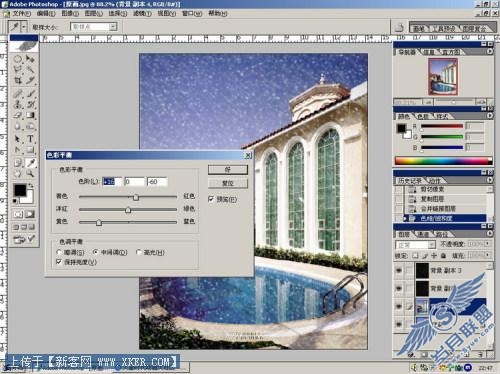Switch to the 通道 channels tab
The image size is (500, 374).
tap(423, 234)
